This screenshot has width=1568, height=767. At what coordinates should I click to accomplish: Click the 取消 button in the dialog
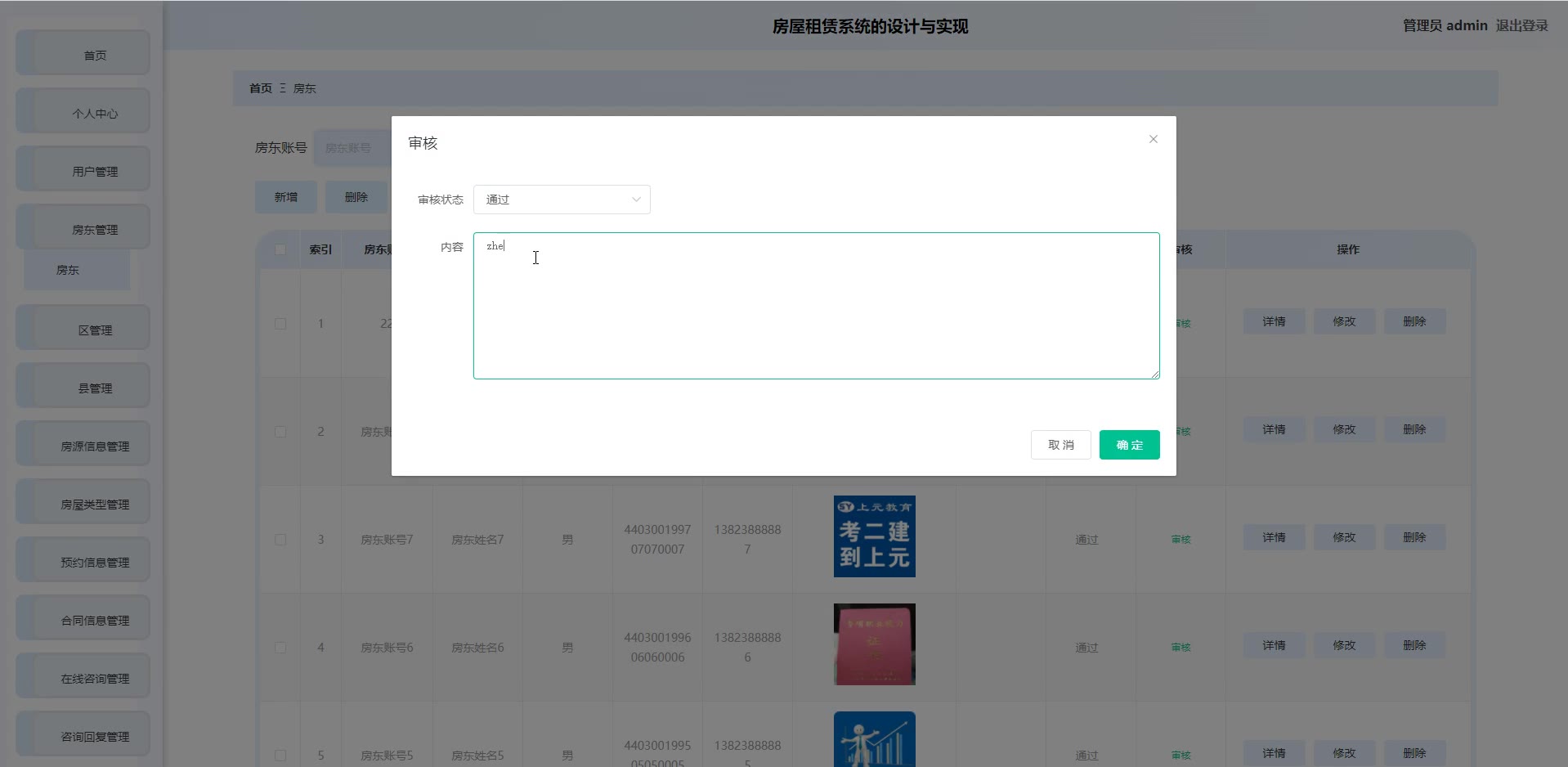point(1060,445)
